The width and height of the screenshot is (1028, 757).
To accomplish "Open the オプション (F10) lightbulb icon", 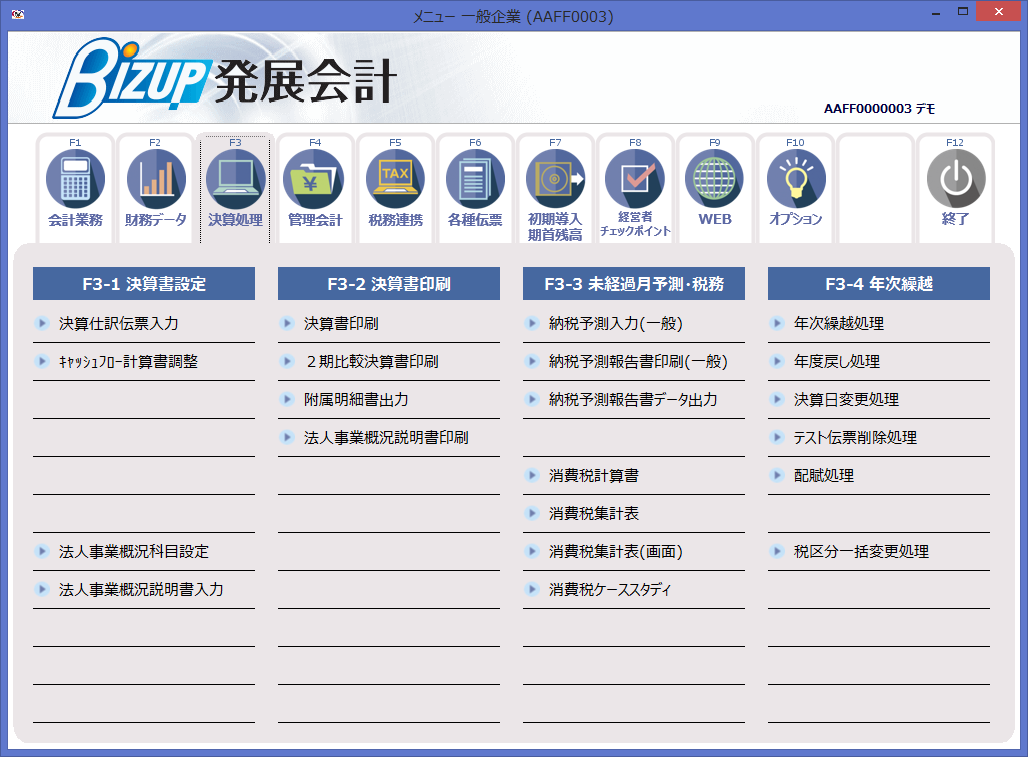I will 795,180.
